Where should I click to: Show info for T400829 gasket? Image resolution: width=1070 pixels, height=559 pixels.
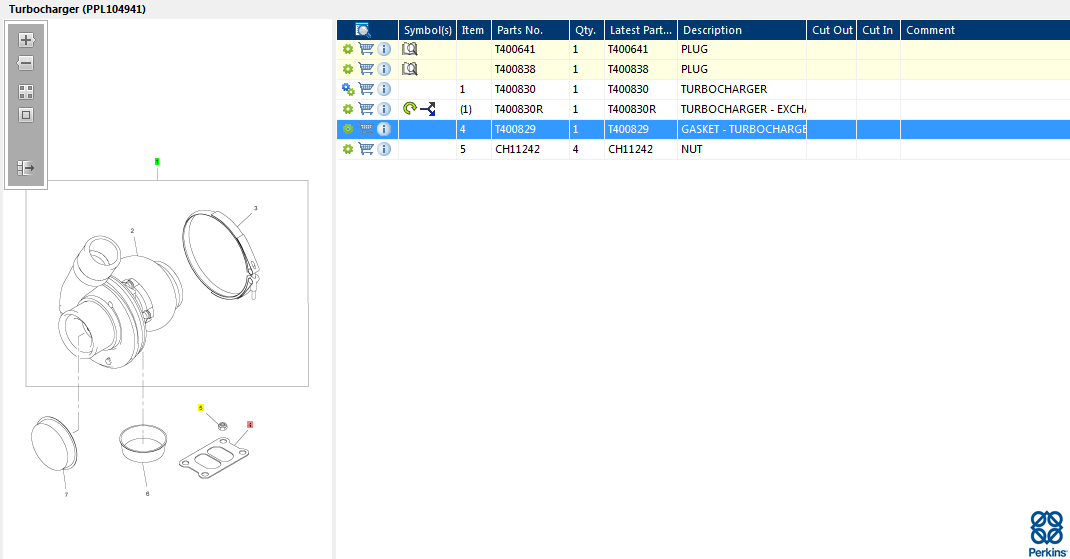[x=384, y=129]
